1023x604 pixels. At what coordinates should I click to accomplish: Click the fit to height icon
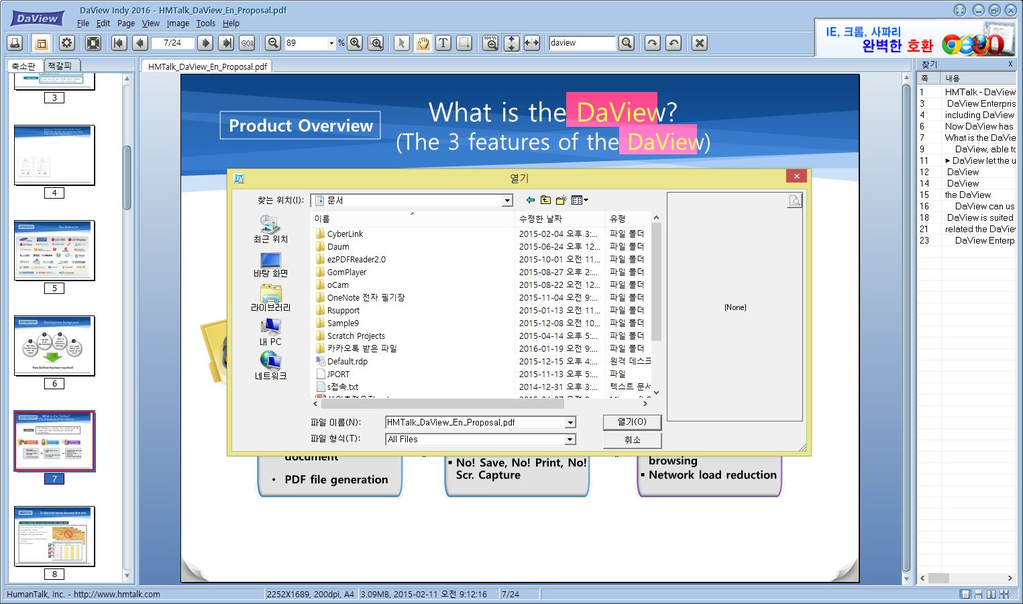coord(512,43)
